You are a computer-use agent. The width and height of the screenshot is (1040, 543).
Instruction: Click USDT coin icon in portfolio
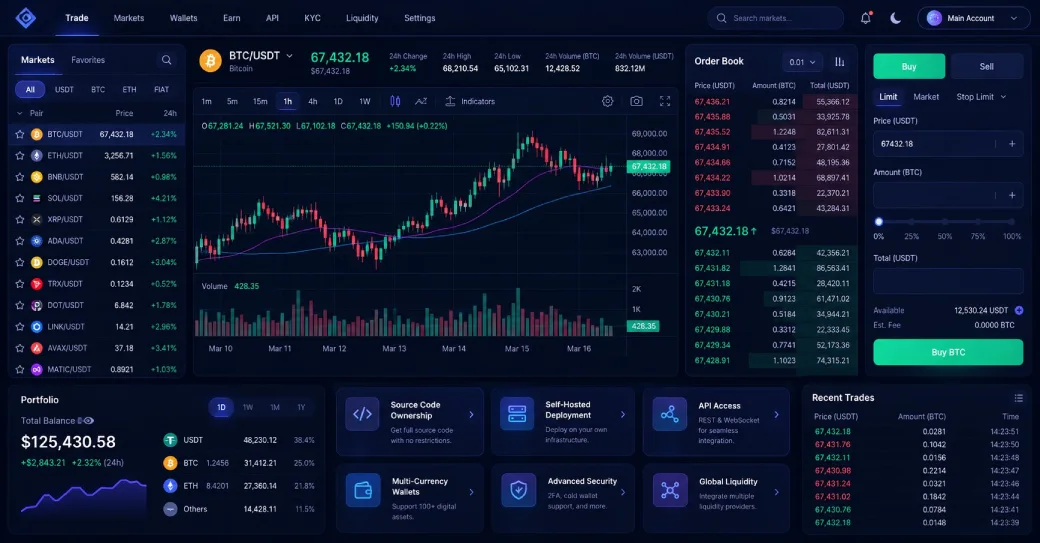[x=170, y=440]
